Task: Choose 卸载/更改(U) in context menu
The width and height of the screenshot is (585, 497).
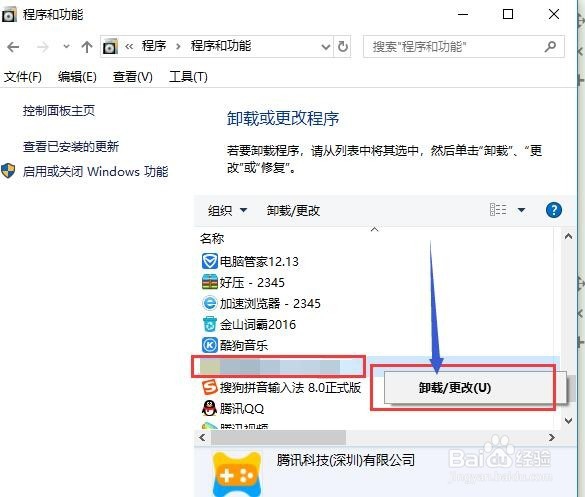Action: click(475, 388)
